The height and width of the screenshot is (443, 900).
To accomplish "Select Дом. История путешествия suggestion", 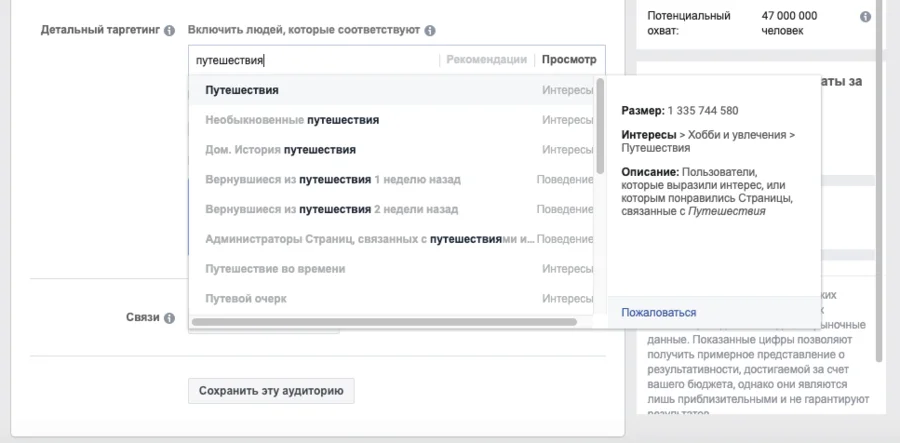I will pyautogui.click(x=280, y=150).
